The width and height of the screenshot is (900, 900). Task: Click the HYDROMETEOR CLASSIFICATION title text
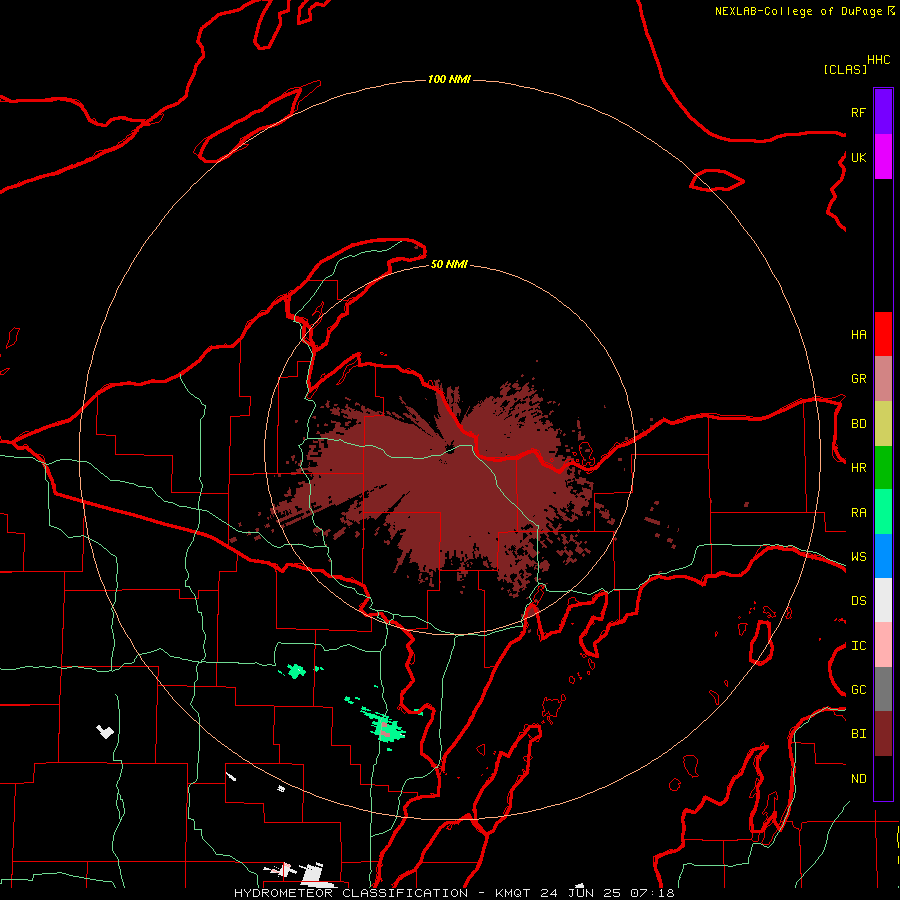click(x=351, y=893)
